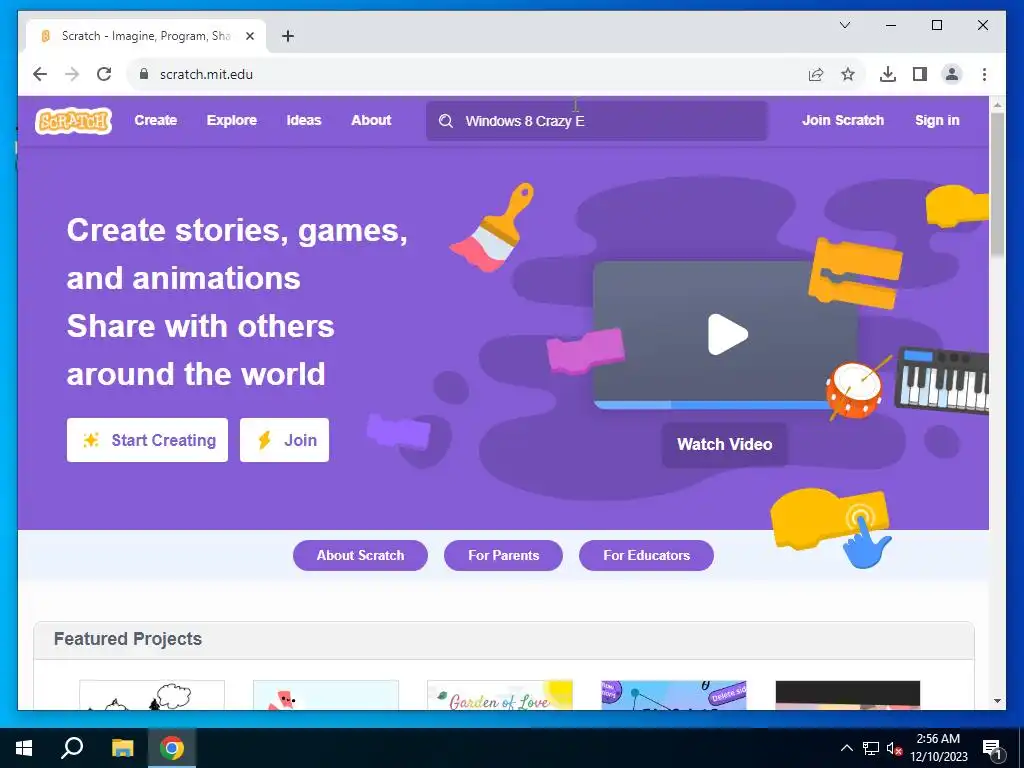Open Chrome downloads icon
This screenshot has height=768, width=1024.
(888, 74)
